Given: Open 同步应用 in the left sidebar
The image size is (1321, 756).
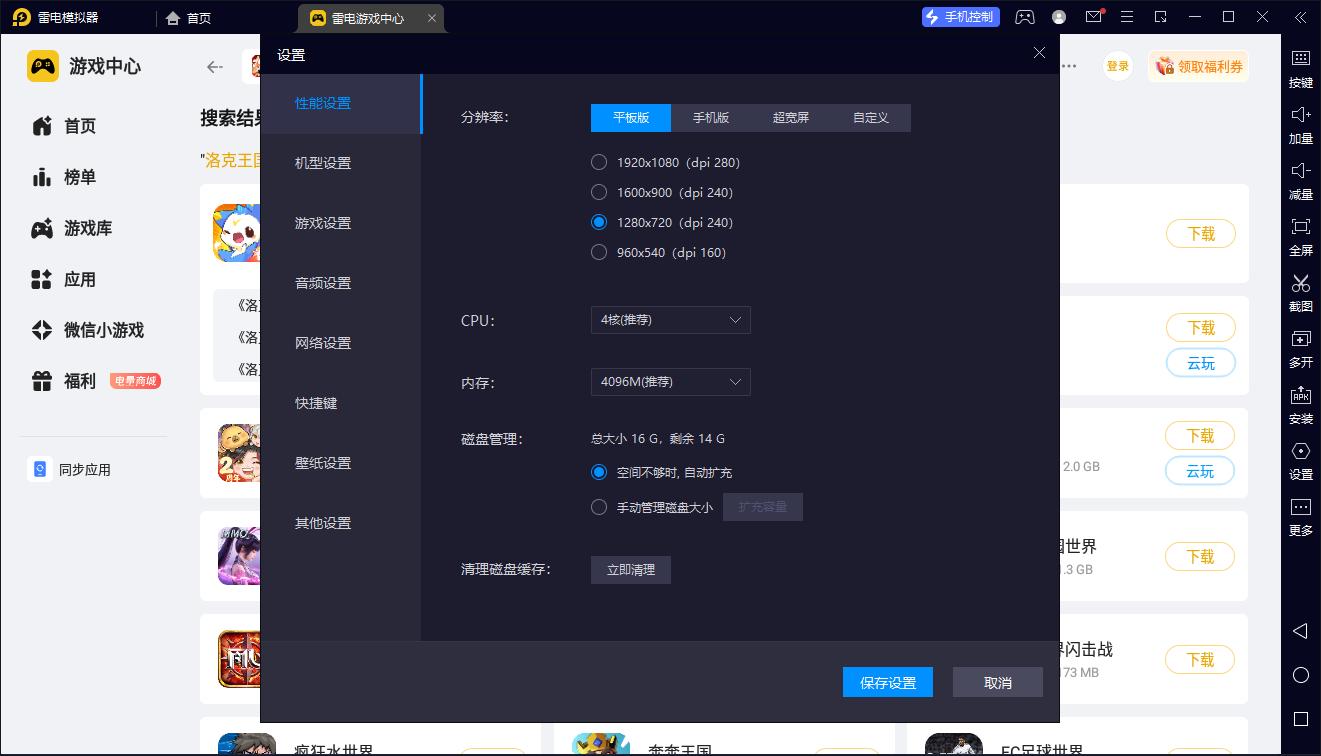Looking at the screenshot, I should pos(70,470).
